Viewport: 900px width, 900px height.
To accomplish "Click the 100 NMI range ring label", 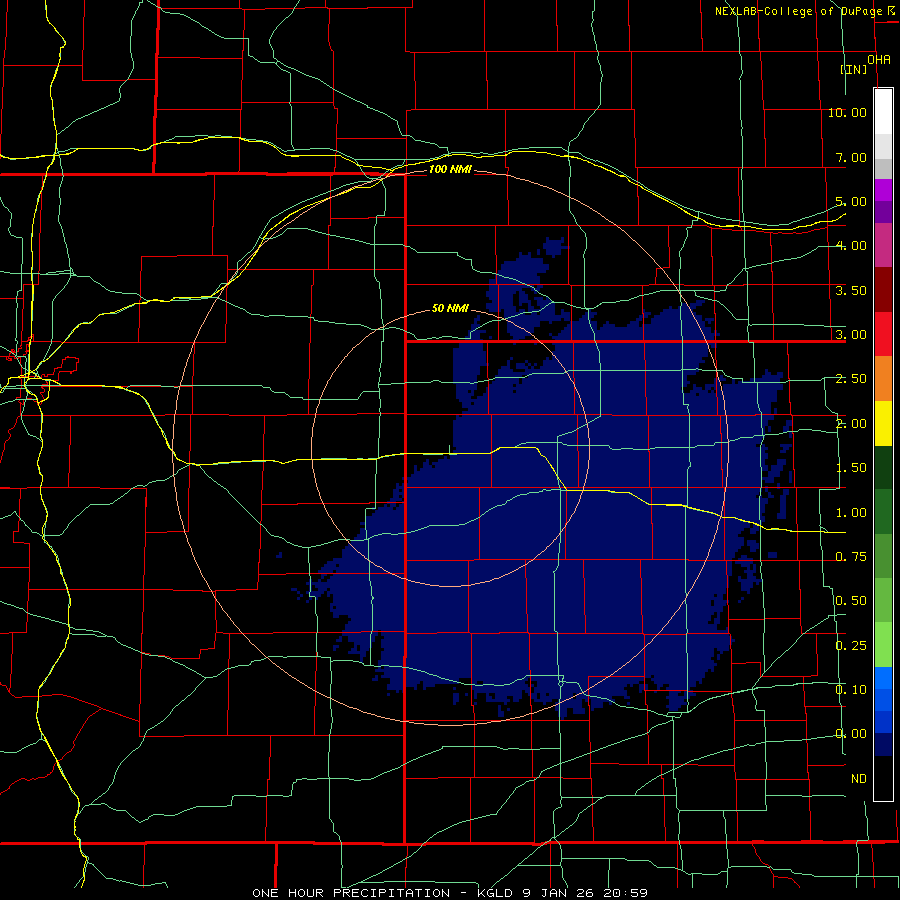I will (450, 169).
